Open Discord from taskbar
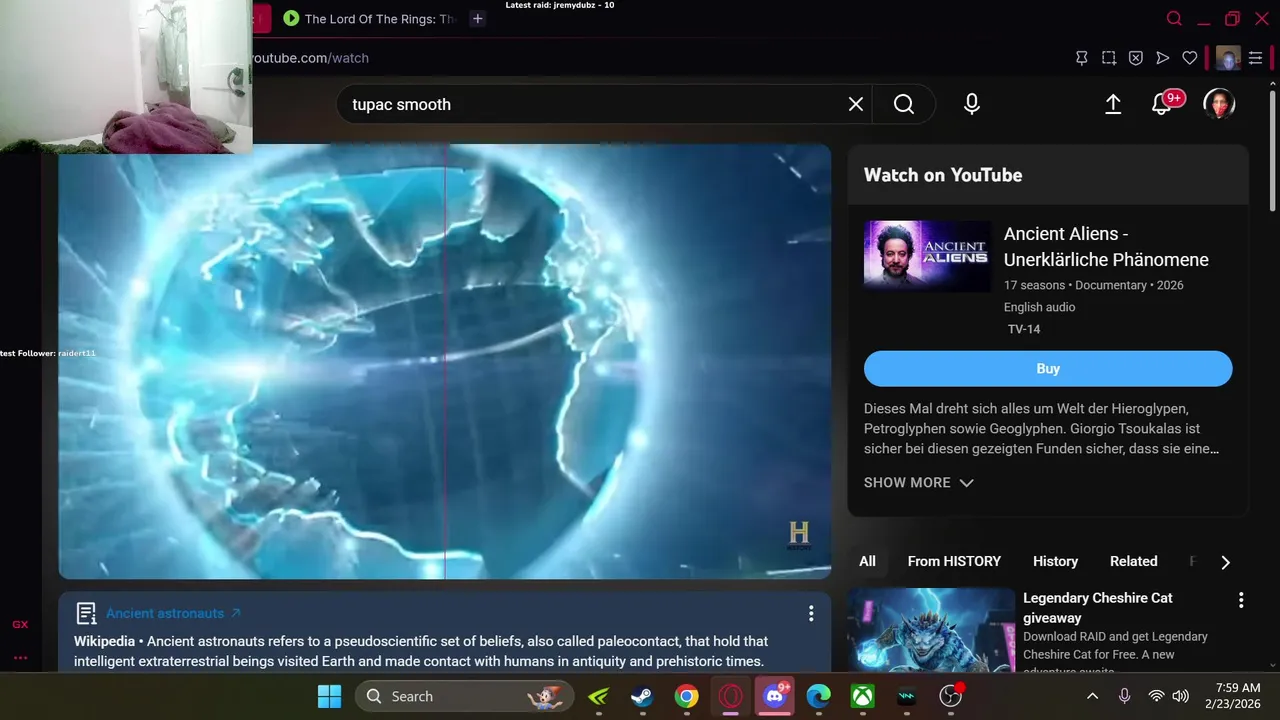The width and height of the screenshot is (1280, 720). pyautogui.click(x=776, y=696)
